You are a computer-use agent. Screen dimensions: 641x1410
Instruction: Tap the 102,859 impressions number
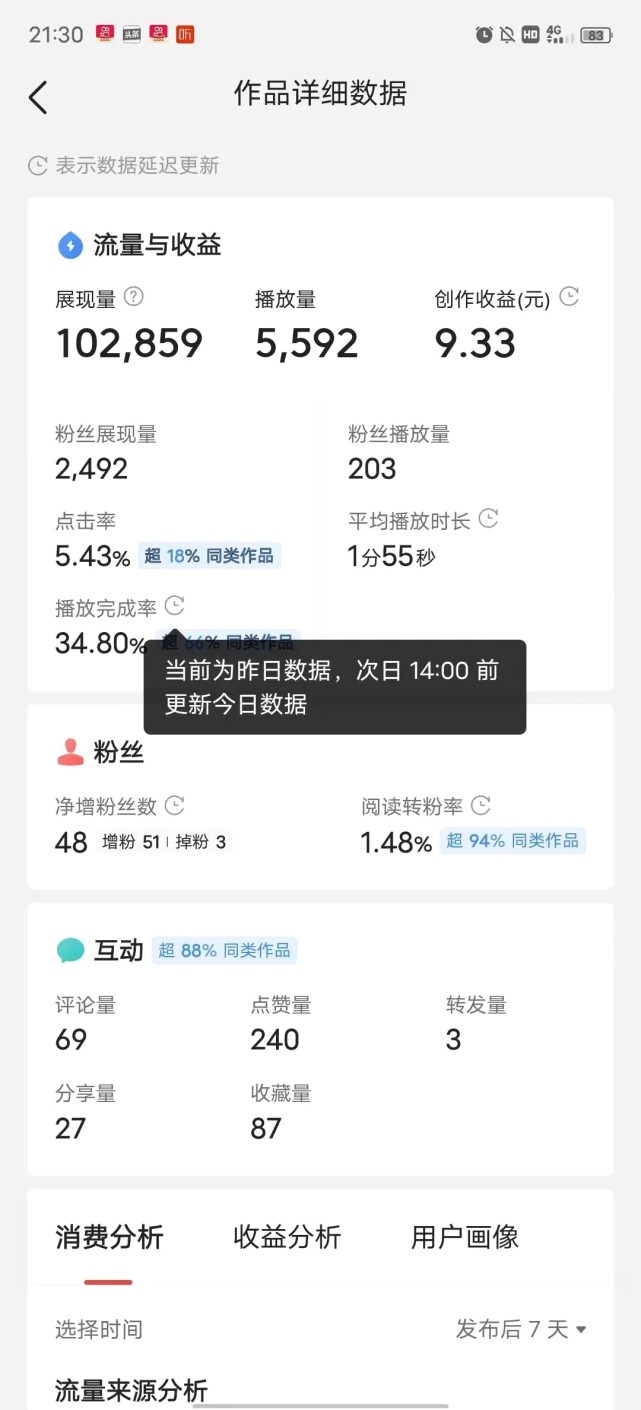(129, 344)
